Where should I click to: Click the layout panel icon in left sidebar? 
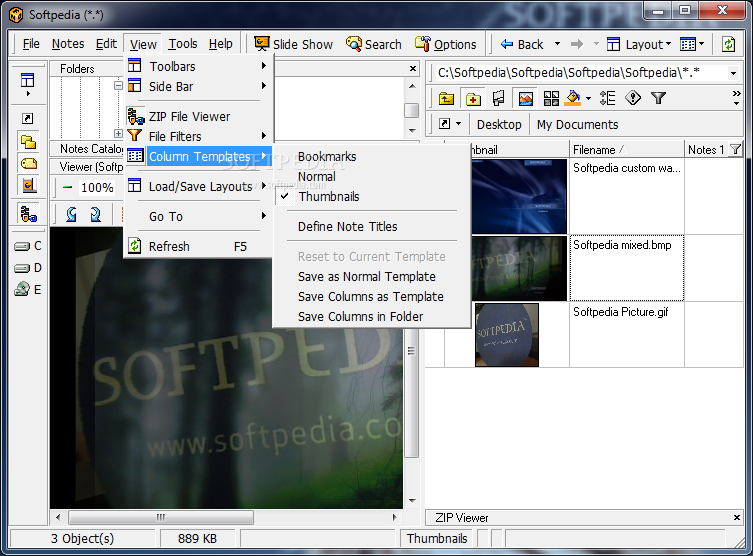pos(28,80)
